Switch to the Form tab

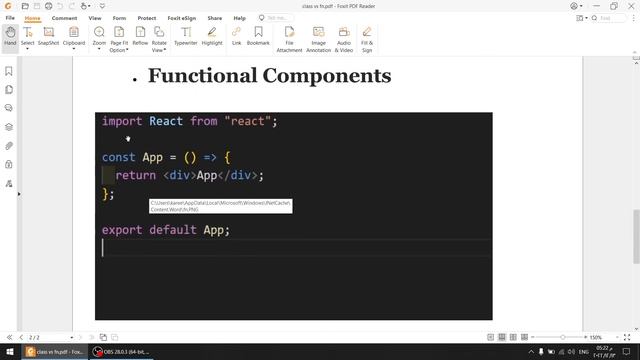coord(119,18)
